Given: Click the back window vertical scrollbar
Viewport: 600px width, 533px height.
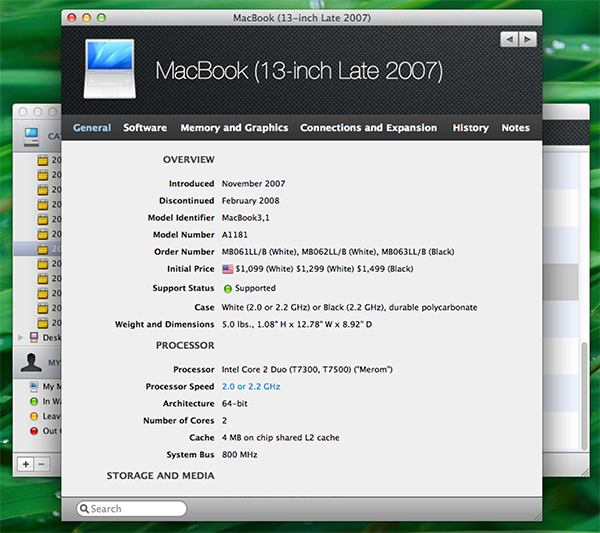Looking at the screenshot, I should tap(584, 396).
